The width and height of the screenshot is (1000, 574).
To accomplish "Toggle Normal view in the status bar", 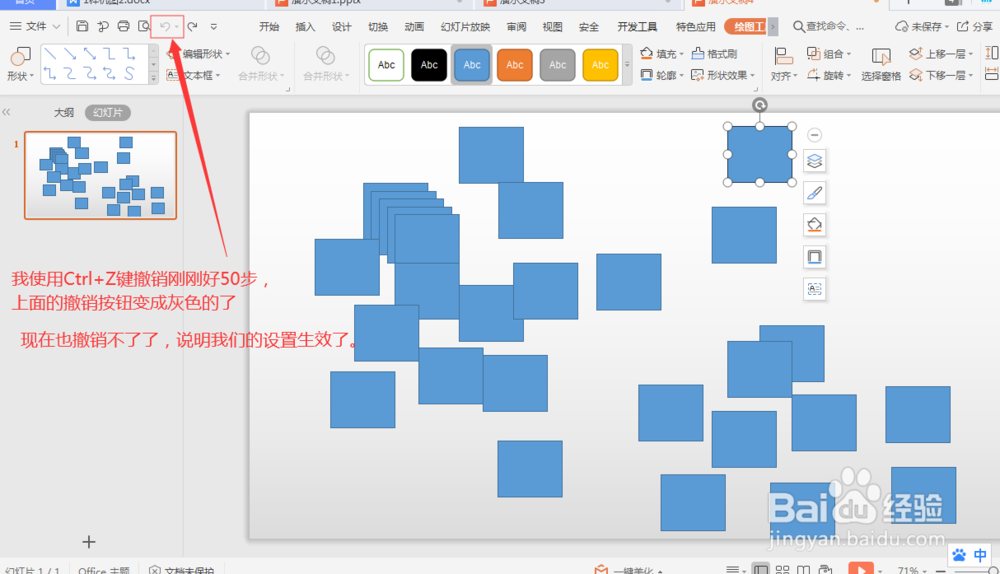I will pos(760,570).
